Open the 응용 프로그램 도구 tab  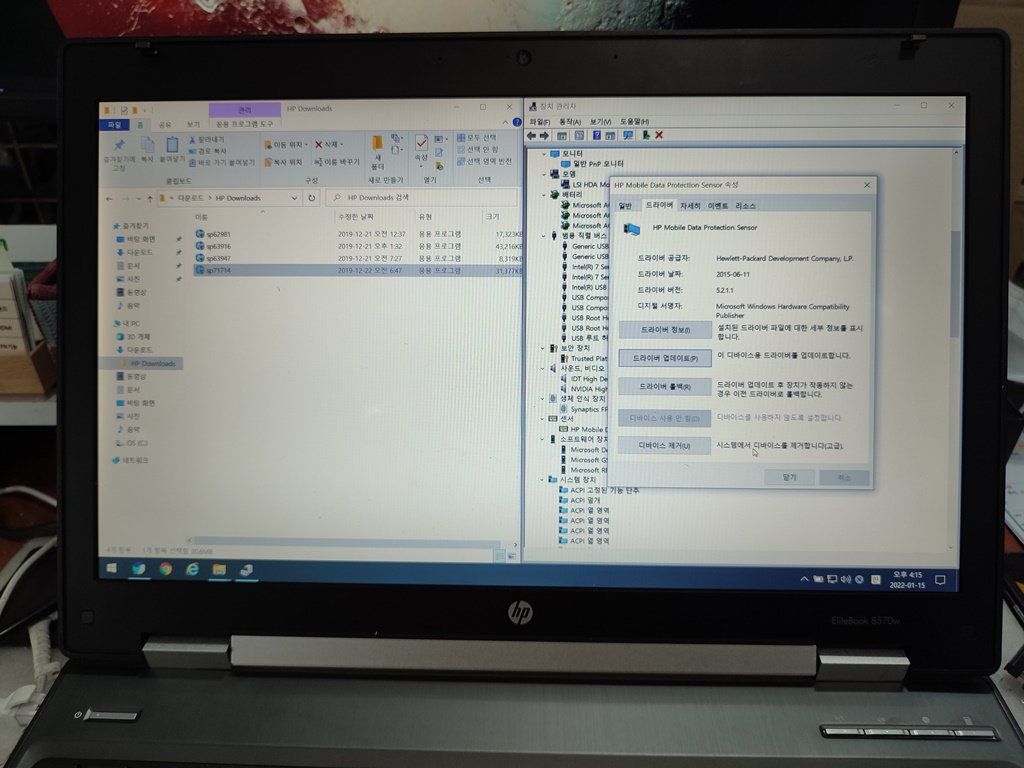tap(245, 124)
